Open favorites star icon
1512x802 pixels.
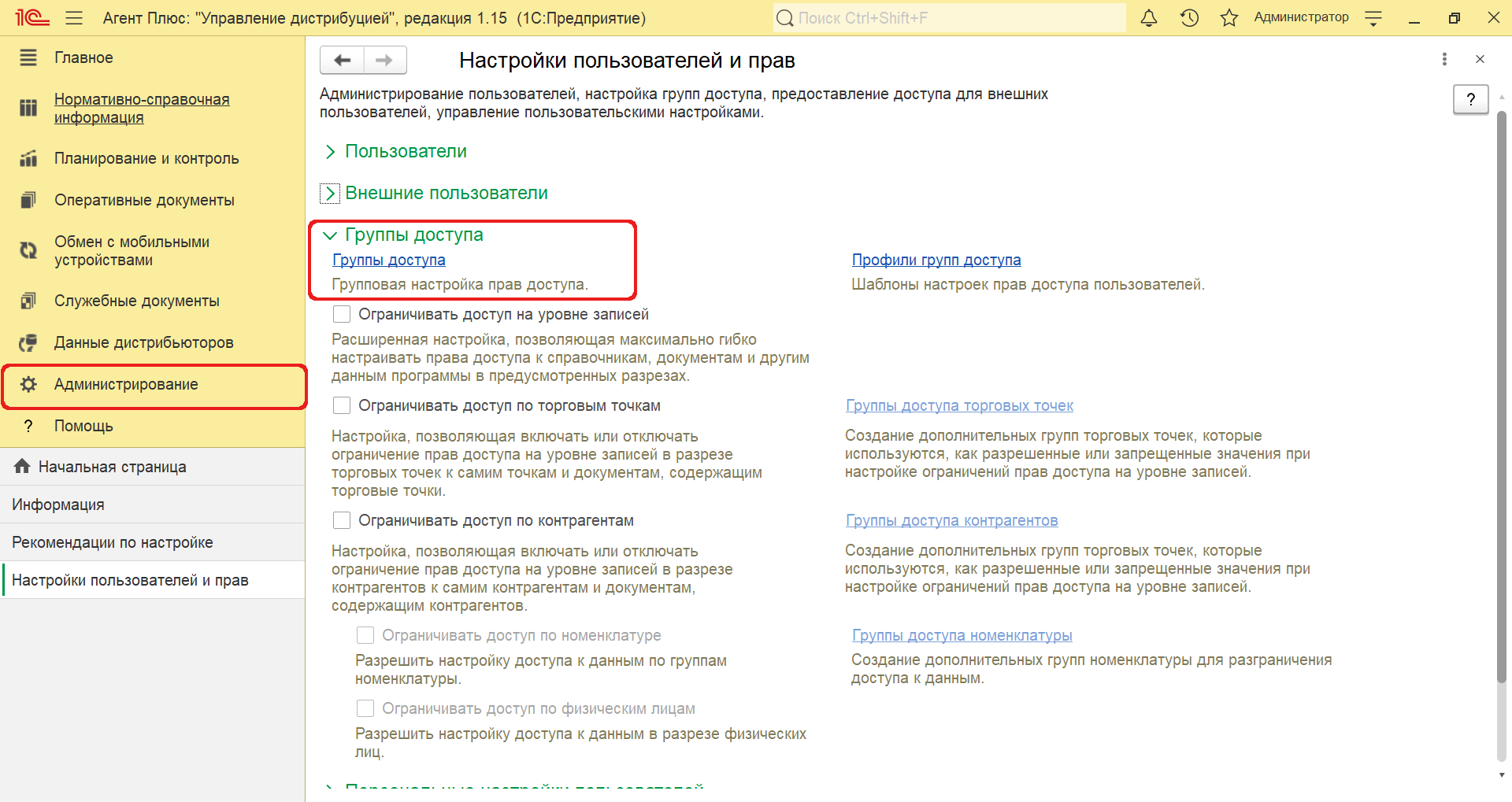(1229, 17)
